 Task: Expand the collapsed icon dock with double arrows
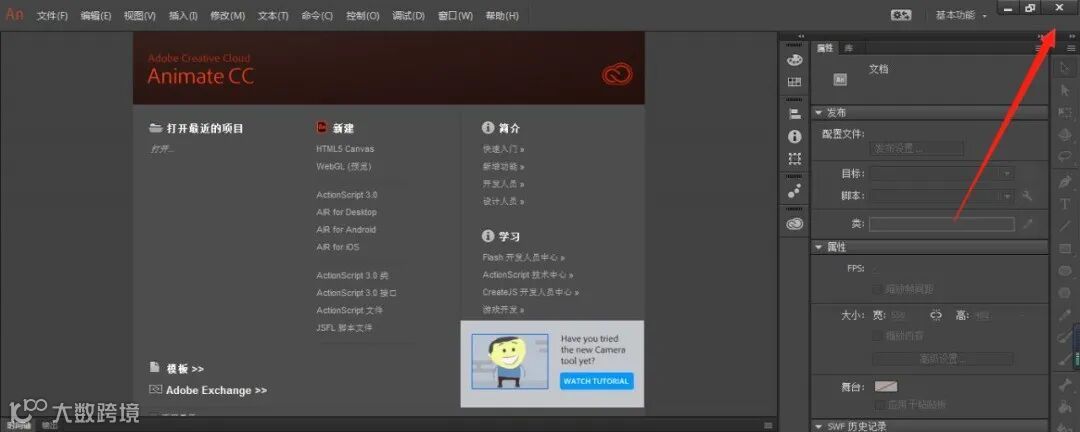(800, 36)
